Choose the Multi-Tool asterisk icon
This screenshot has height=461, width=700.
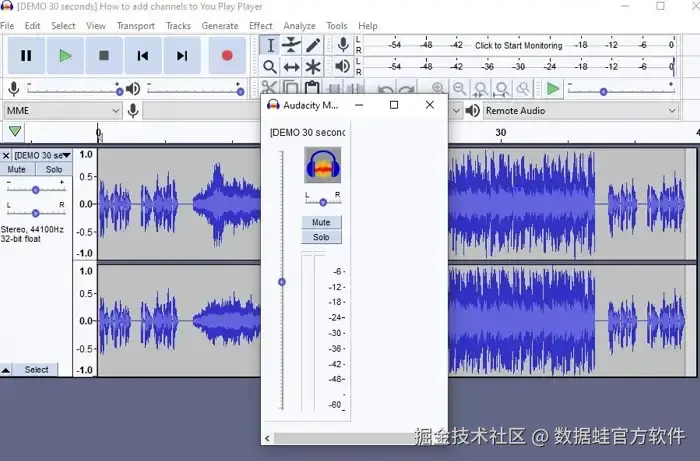313,67
